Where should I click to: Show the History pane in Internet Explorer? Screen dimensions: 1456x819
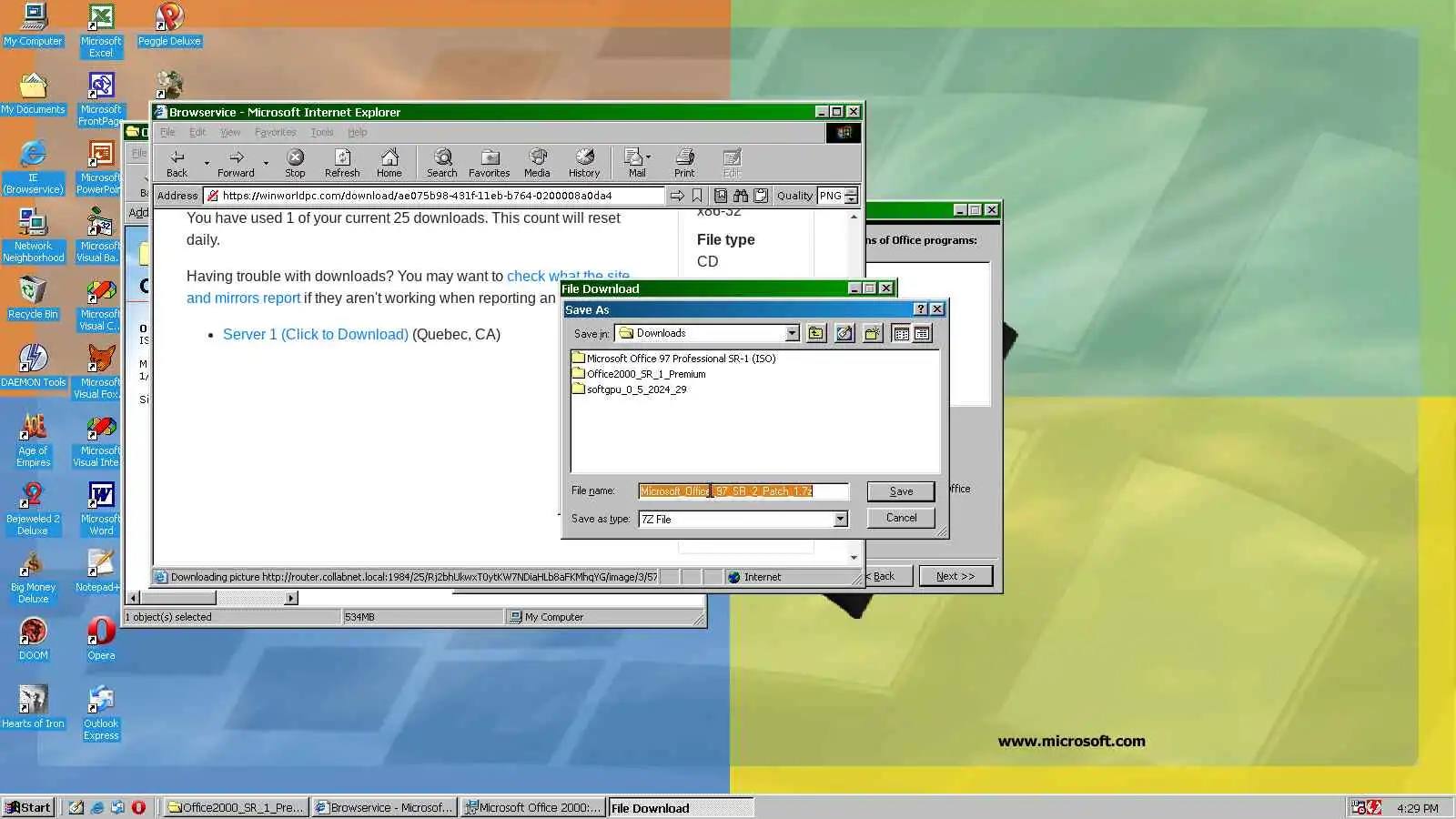(584, 163)
